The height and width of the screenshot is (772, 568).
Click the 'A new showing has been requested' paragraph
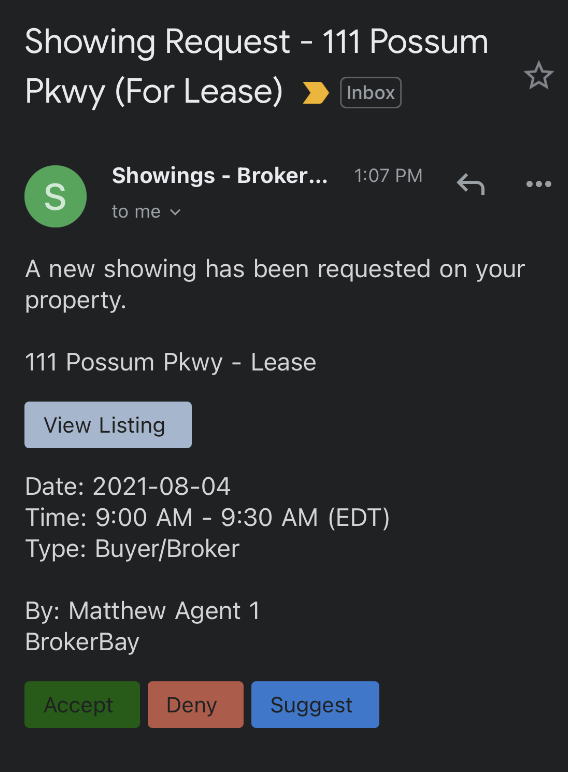coord(275,284)
